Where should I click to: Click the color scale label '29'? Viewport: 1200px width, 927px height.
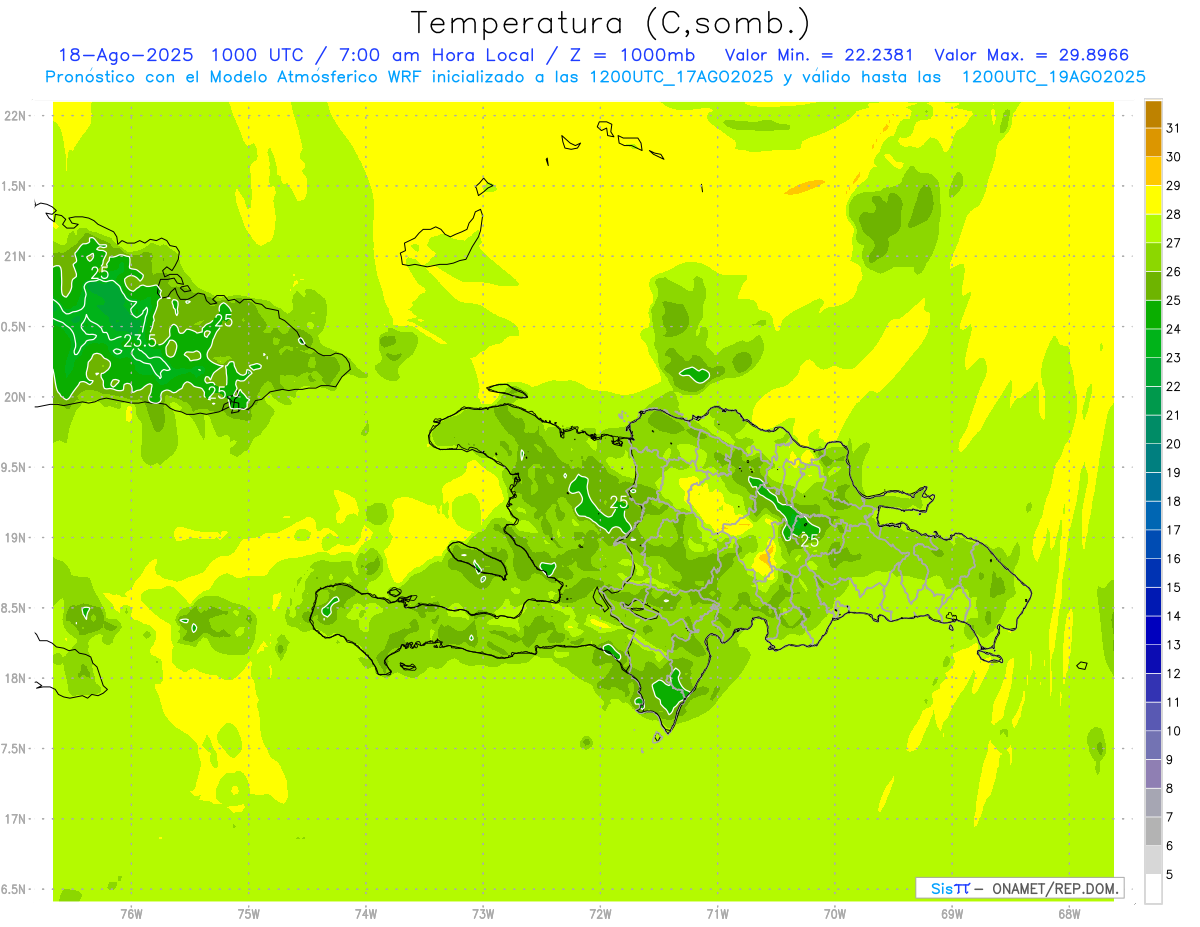point(1173,185)
